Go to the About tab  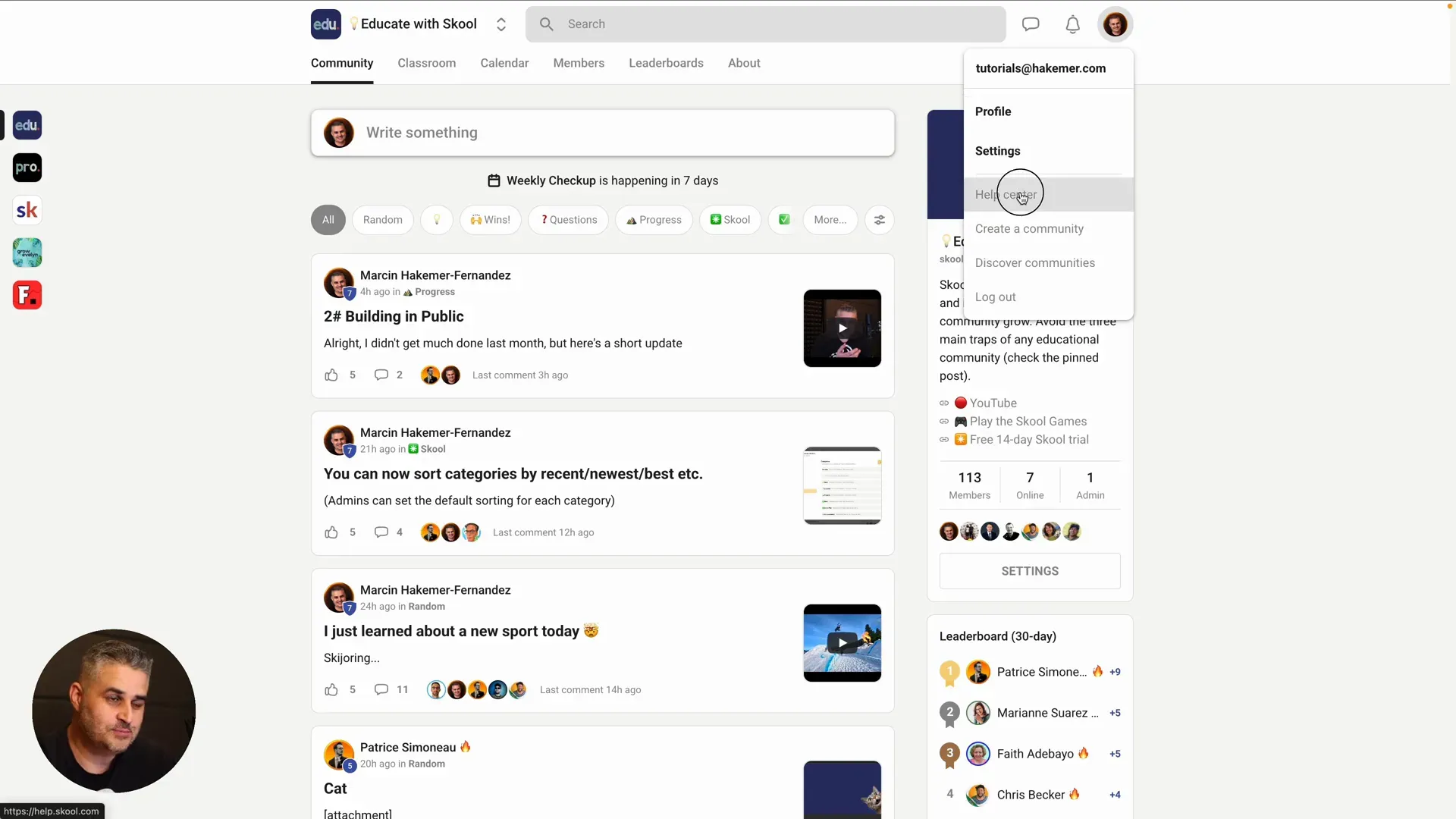[x=744, y=63]
